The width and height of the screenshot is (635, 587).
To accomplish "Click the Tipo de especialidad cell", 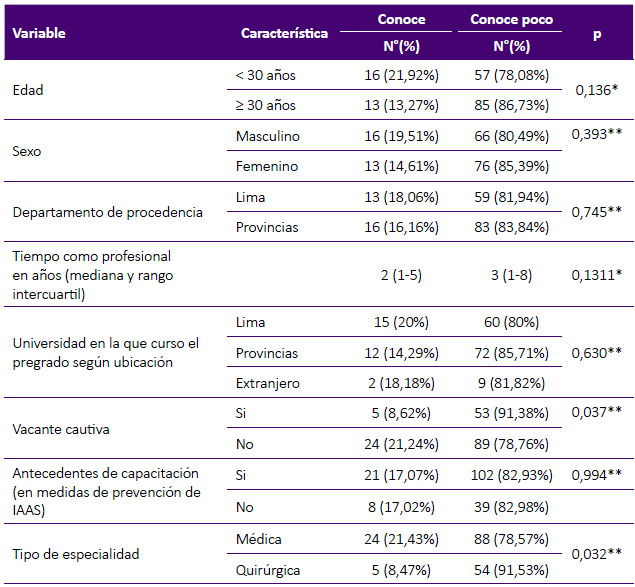I will click(76, 554).
